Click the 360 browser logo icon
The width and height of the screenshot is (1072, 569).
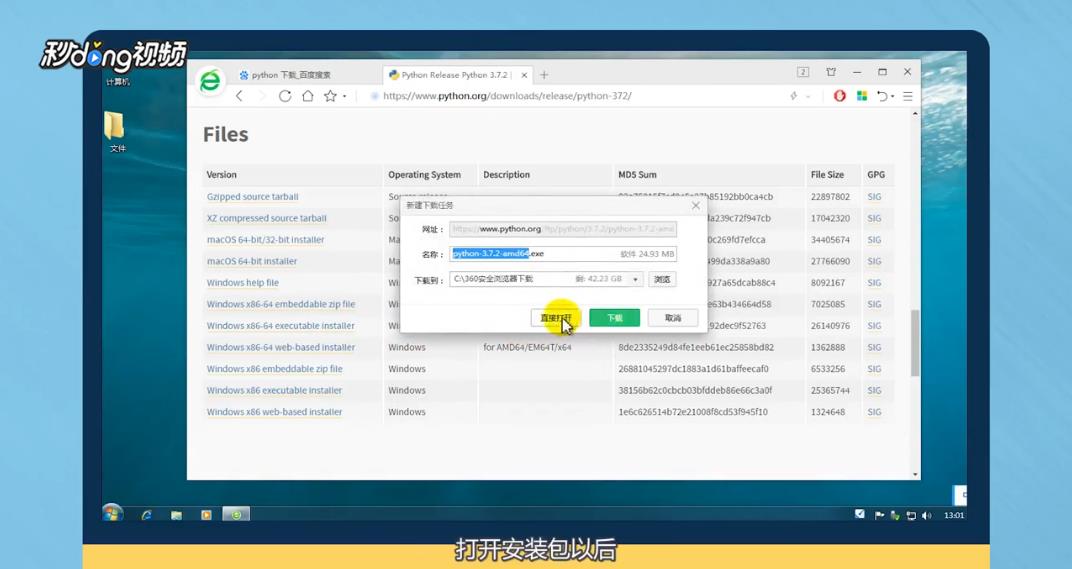click(x=210, y=81)
